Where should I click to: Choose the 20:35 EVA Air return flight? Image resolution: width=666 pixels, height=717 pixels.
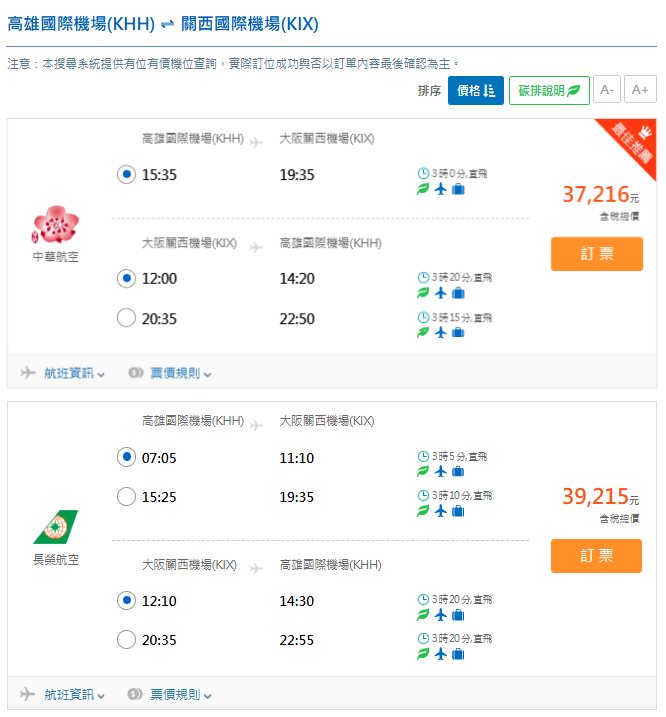(126, 640)
